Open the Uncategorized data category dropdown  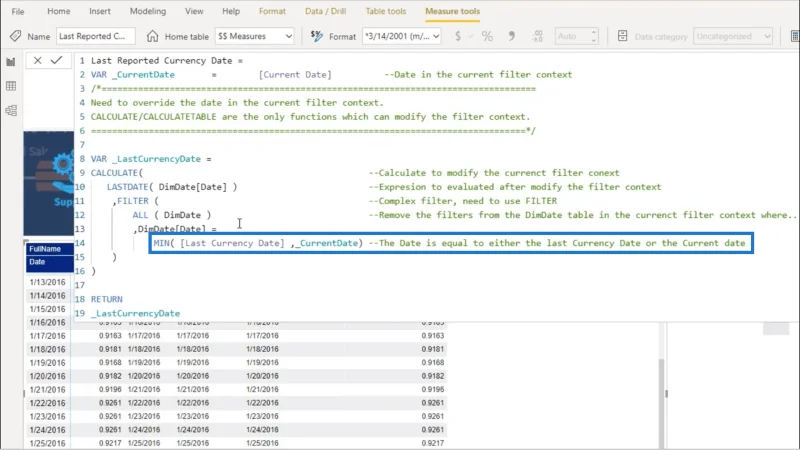point(733,36)
